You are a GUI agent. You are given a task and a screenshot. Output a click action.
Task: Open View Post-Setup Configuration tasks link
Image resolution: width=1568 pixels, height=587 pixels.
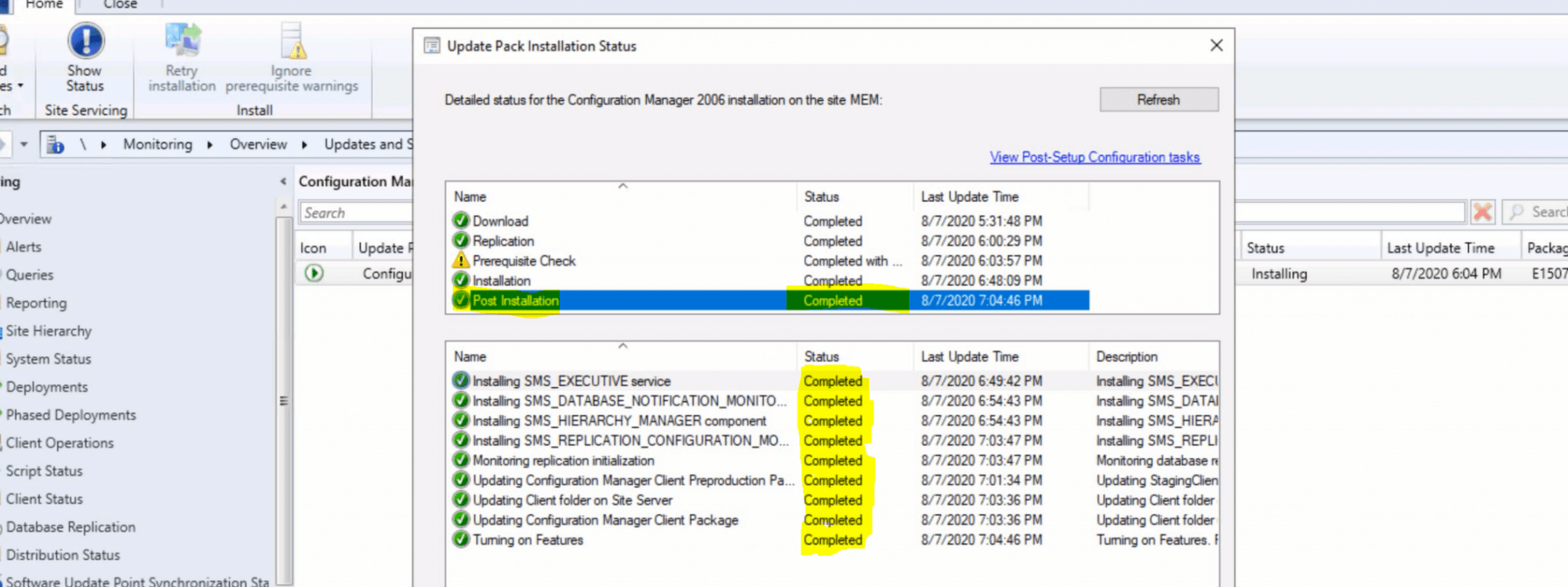[x=1094, y=157]
